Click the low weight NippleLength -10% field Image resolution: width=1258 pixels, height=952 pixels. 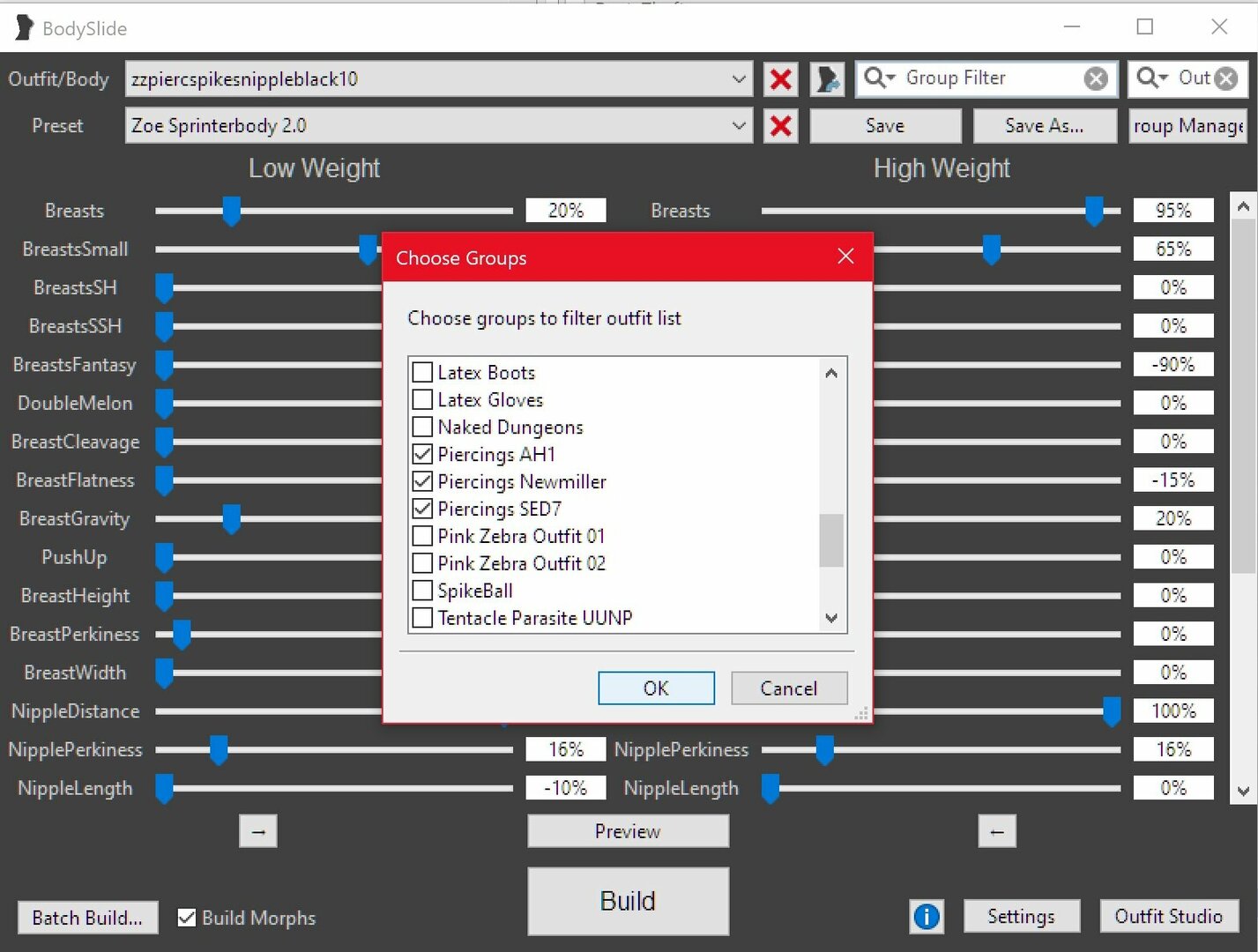coord(566,788)
